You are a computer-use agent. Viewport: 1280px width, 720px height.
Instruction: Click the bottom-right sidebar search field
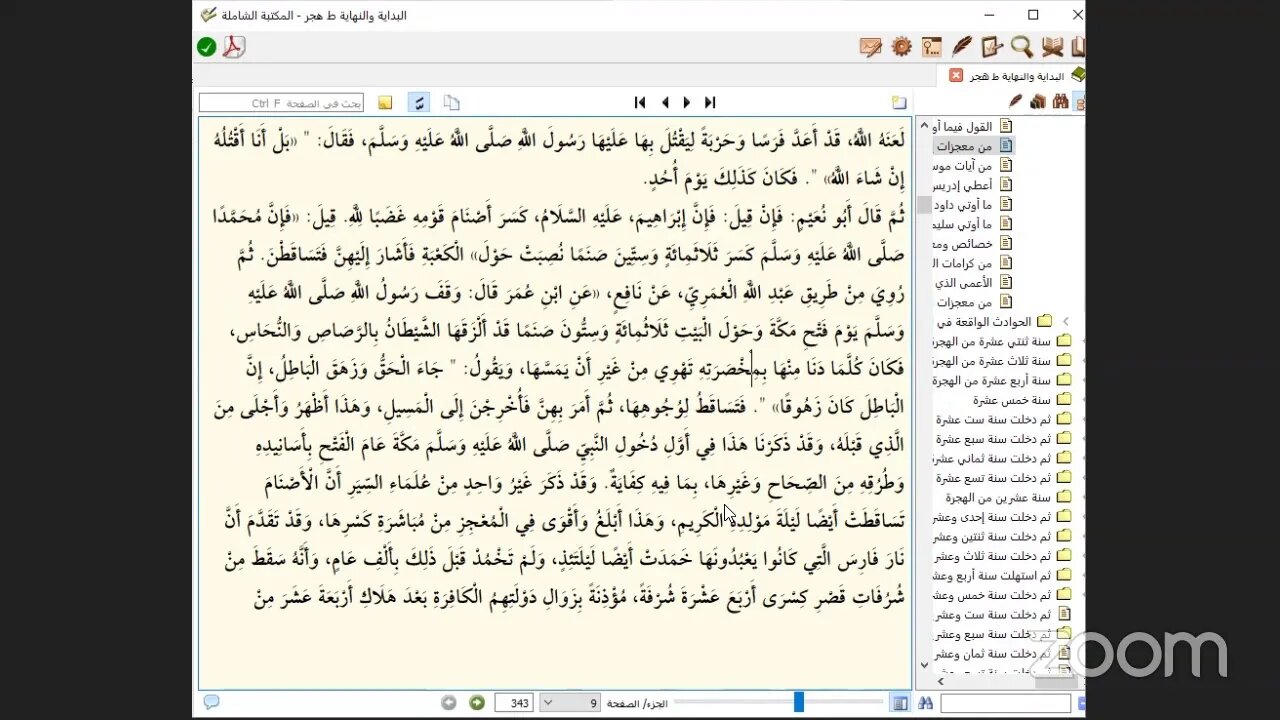click(1007, 704)
